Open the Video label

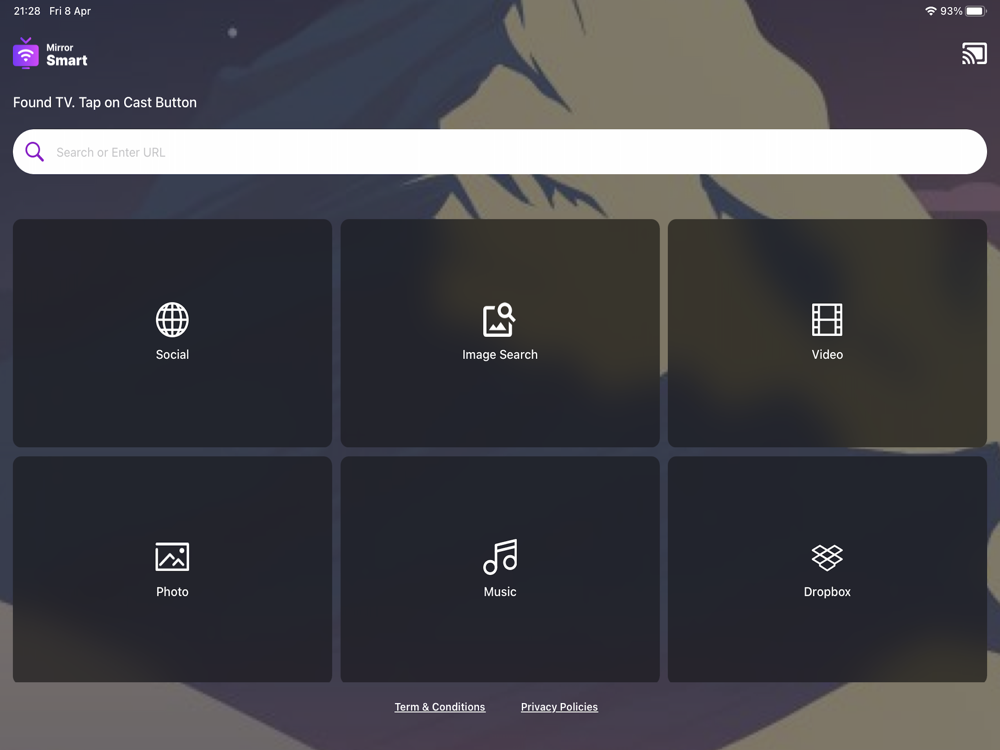[x=827, y=355]
